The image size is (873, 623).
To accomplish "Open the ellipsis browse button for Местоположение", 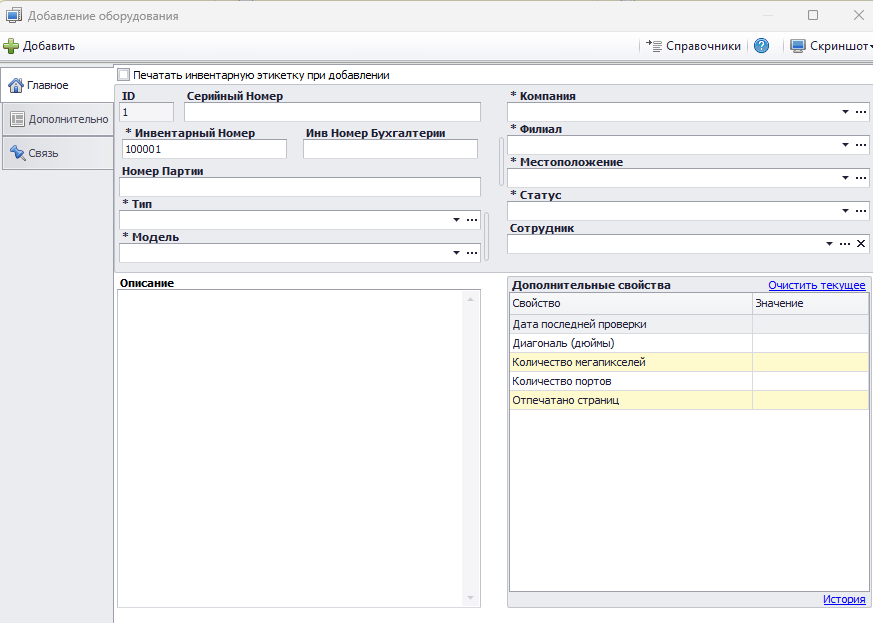I will tap(861, 178).
